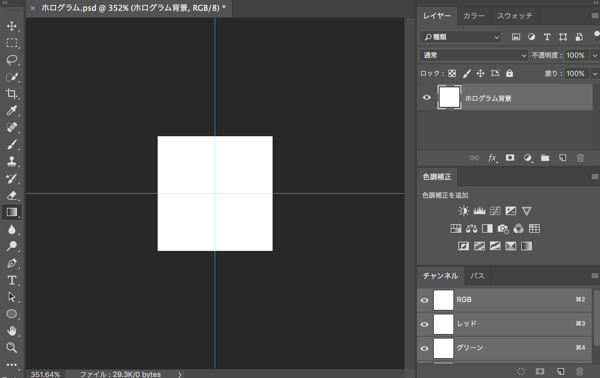Add Color Balance scales adjustment
The image size is (600, 378).
[x=471, y=228]
